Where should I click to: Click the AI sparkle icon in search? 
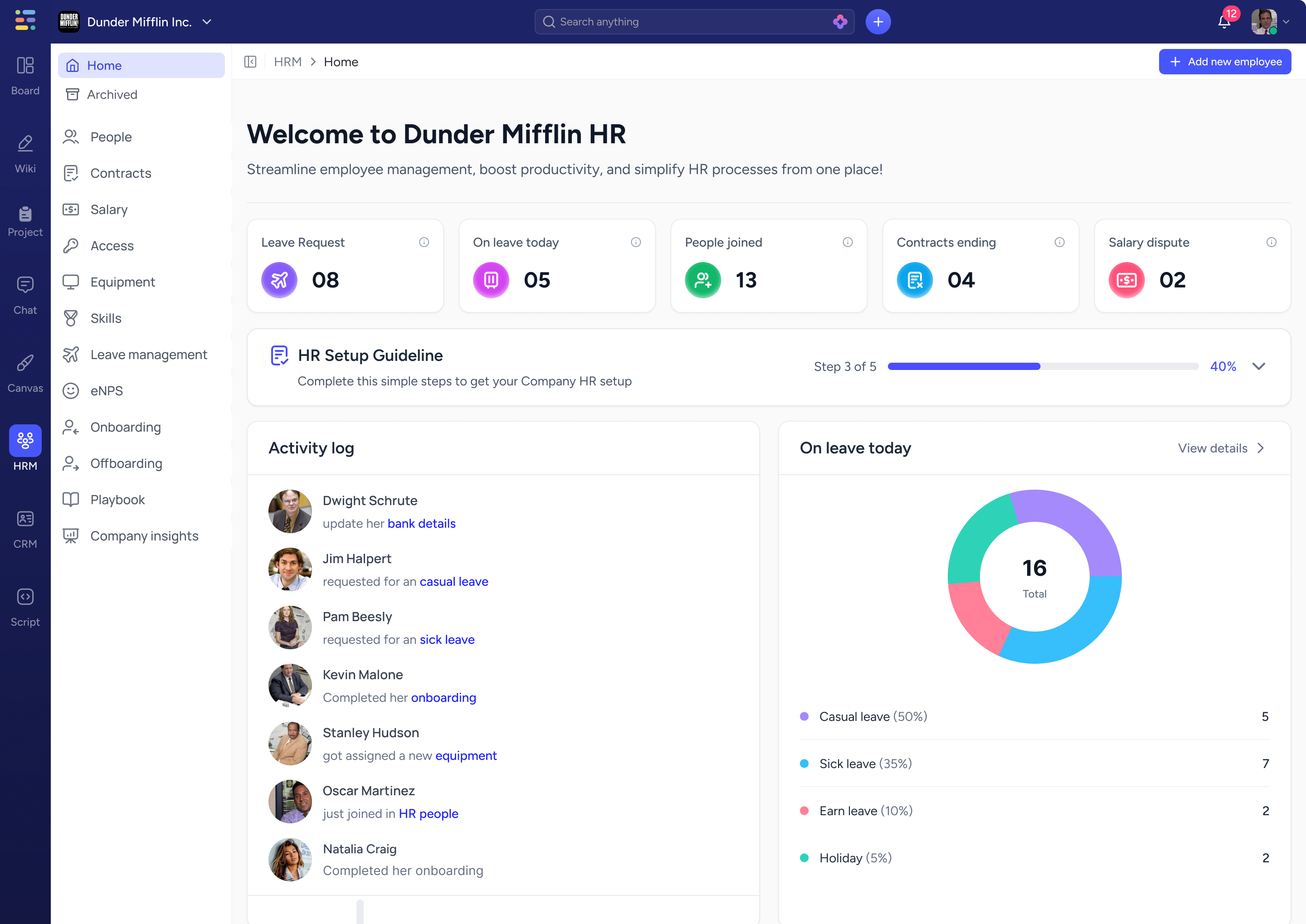pos(839,22)
